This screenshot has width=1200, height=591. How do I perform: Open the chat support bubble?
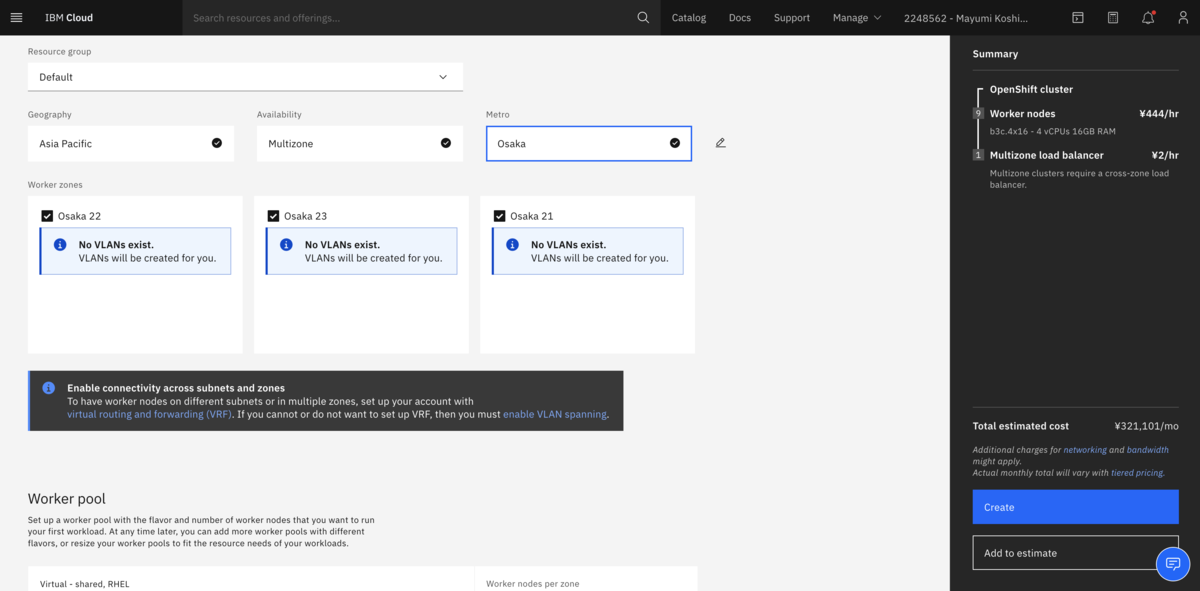pyautogui.click(x=1173, y=564)
